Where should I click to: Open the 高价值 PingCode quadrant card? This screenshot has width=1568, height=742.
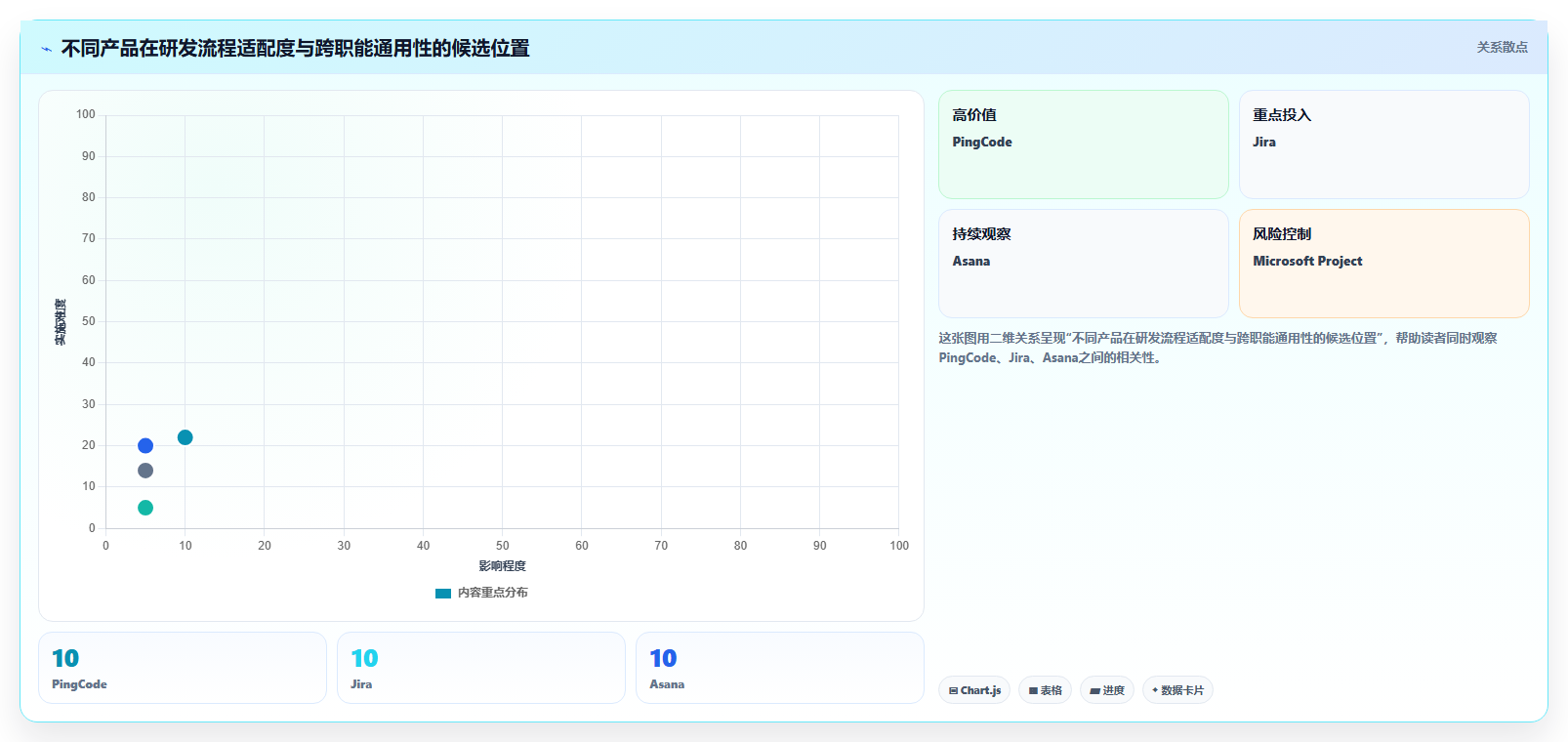(1084, 144)
